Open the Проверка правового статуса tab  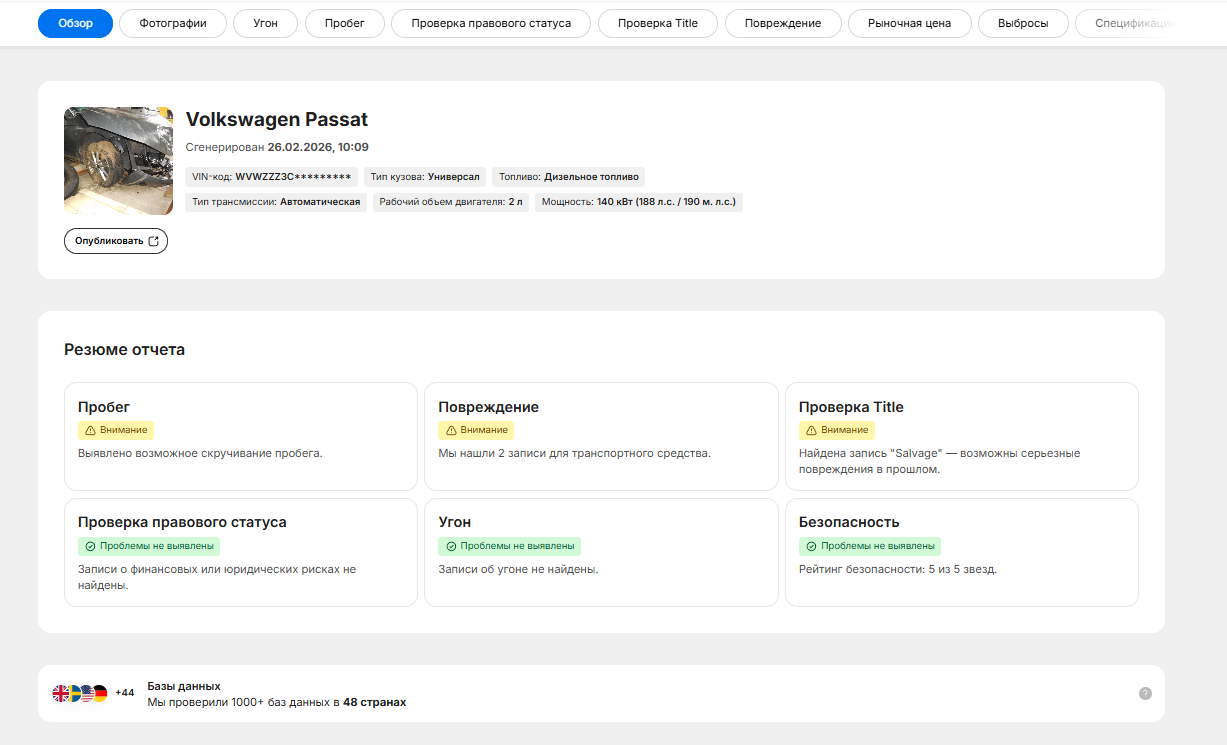tap(491, 23)
